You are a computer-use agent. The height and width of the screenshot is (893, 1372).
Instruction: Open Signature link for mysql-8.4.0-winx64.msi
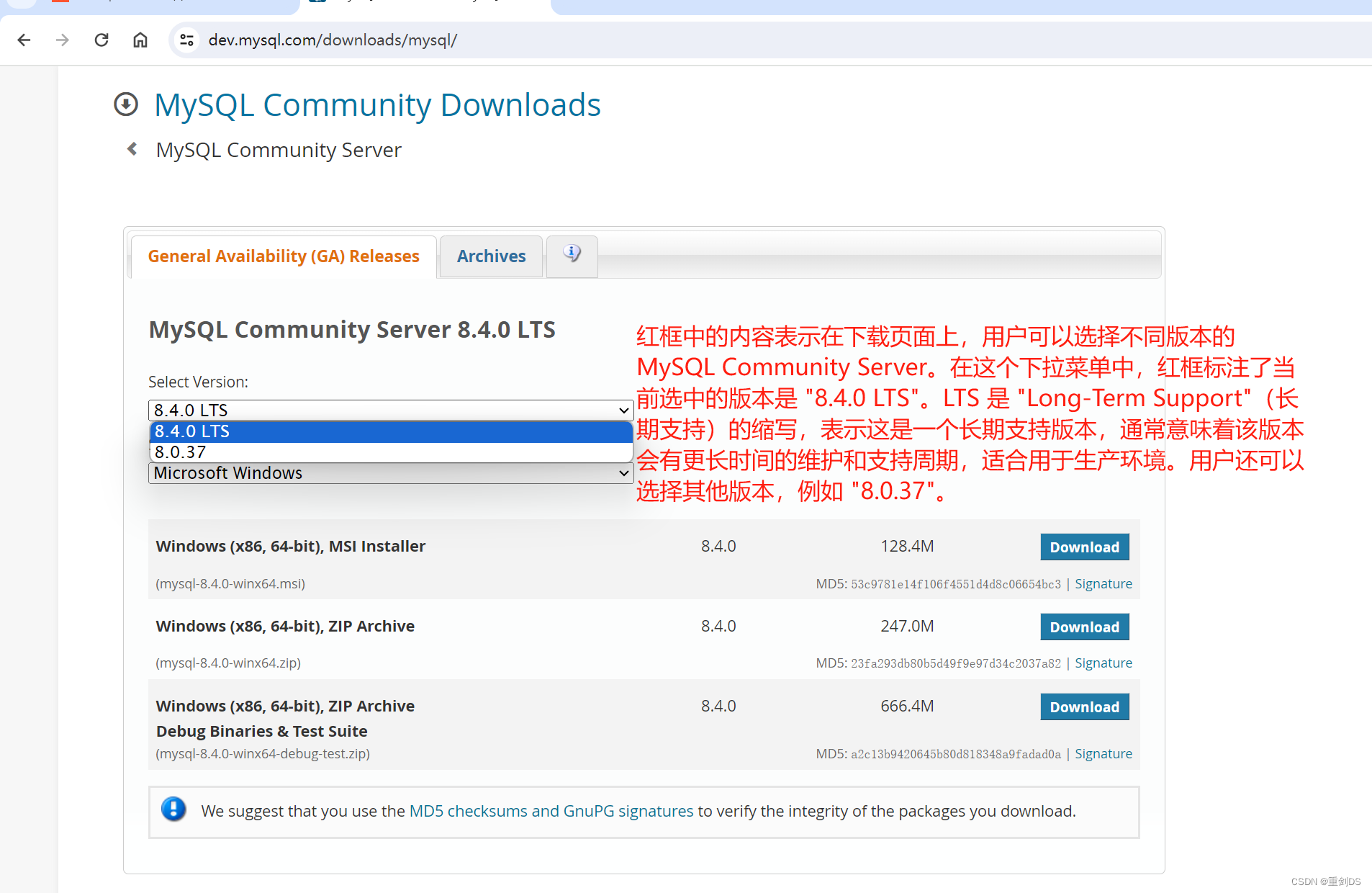[1103, 584]
